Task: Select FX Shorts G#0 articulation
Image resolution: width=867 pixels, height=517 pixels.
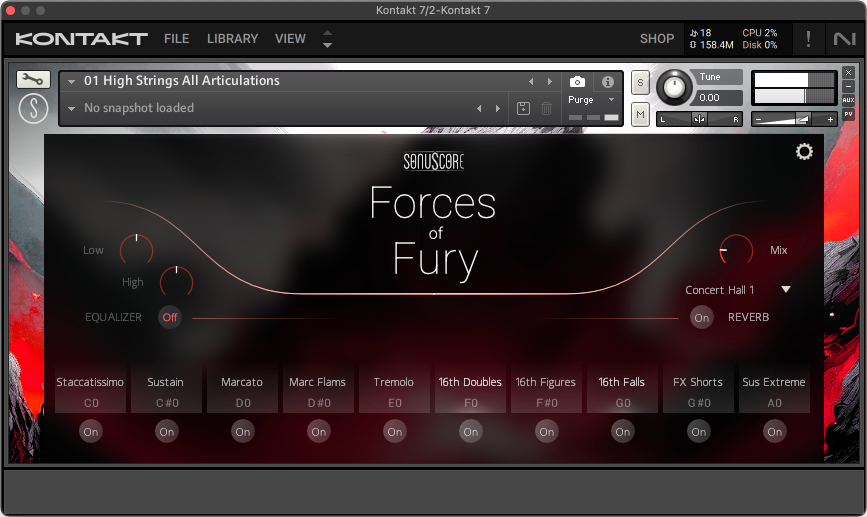Action: click(x=698, y=391)
